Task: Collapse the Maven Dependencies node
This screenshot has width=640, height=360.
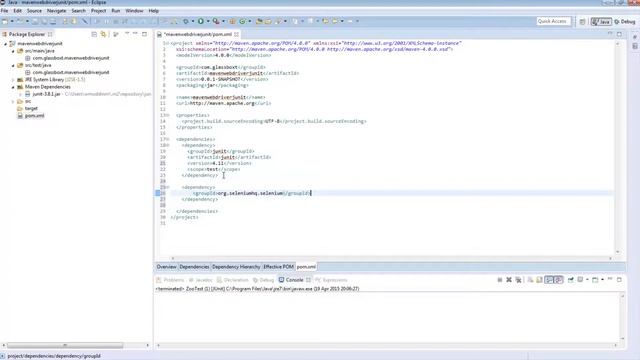Action: pos(13,87)
